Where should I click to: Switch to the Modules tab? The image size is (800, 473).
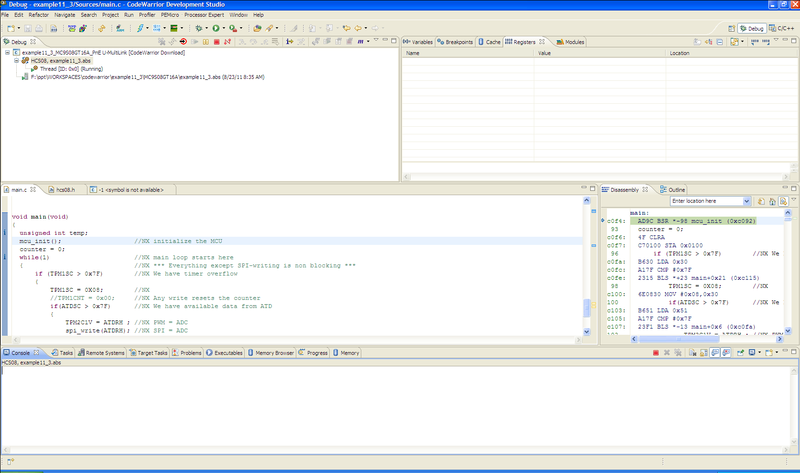point(570,42)
